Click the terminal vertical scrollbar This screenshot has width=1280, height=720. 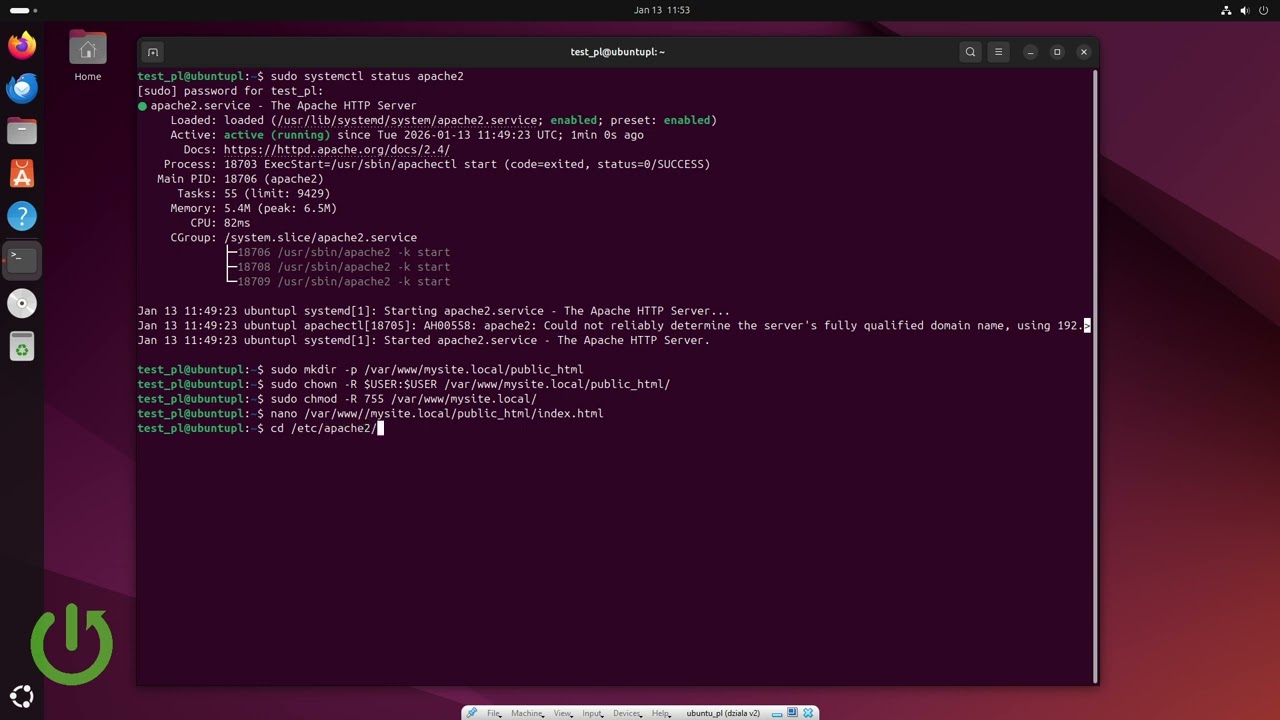point(1095,375)
